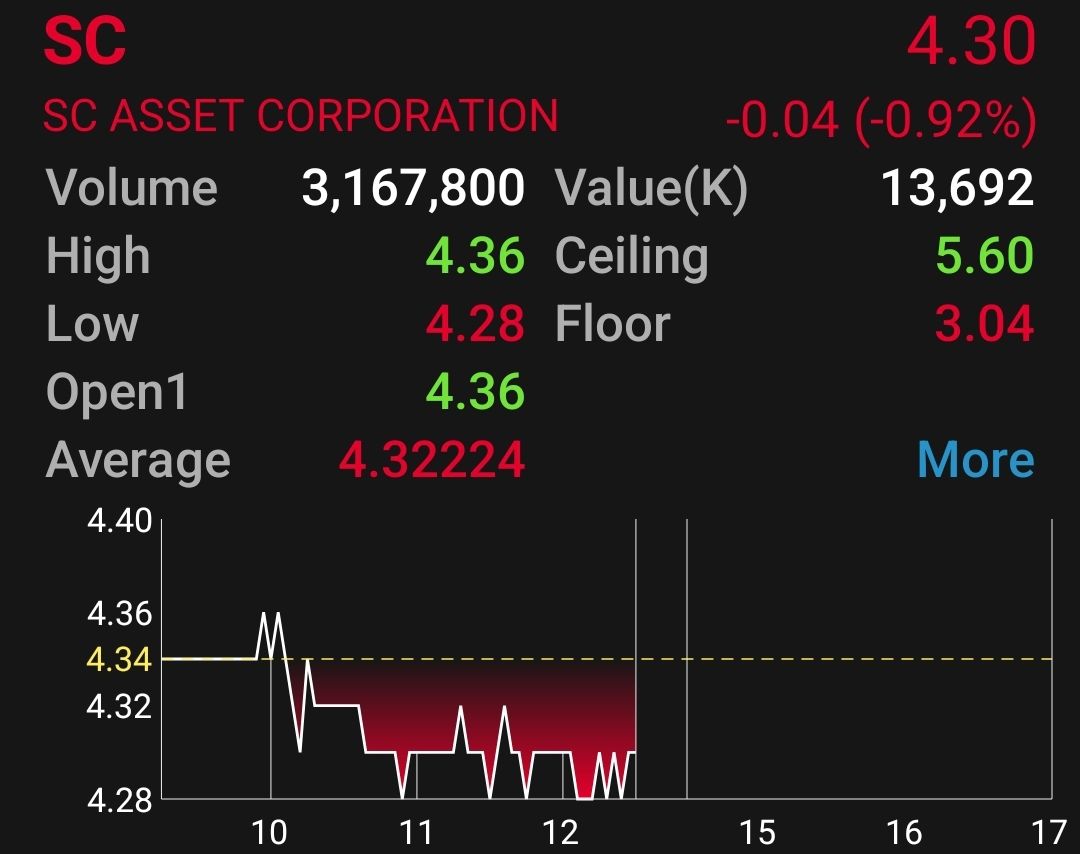Tap the 16 o'clock time axis label
The width and height of the screenshot is (1080, 854).
click(x=904, y=832)
